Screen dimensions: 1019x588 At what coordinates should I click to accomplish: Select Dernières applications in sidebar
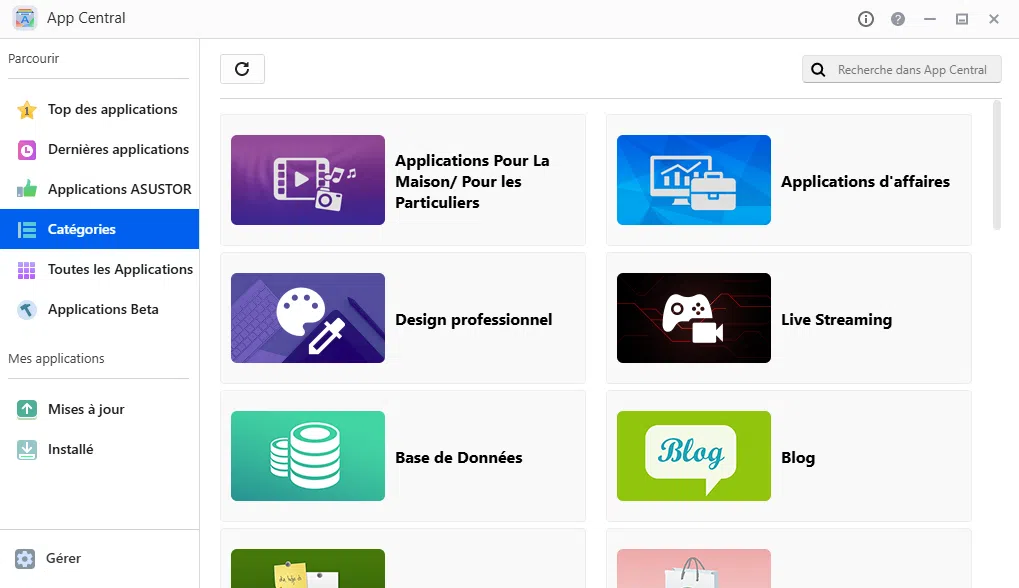click(99, 149)
